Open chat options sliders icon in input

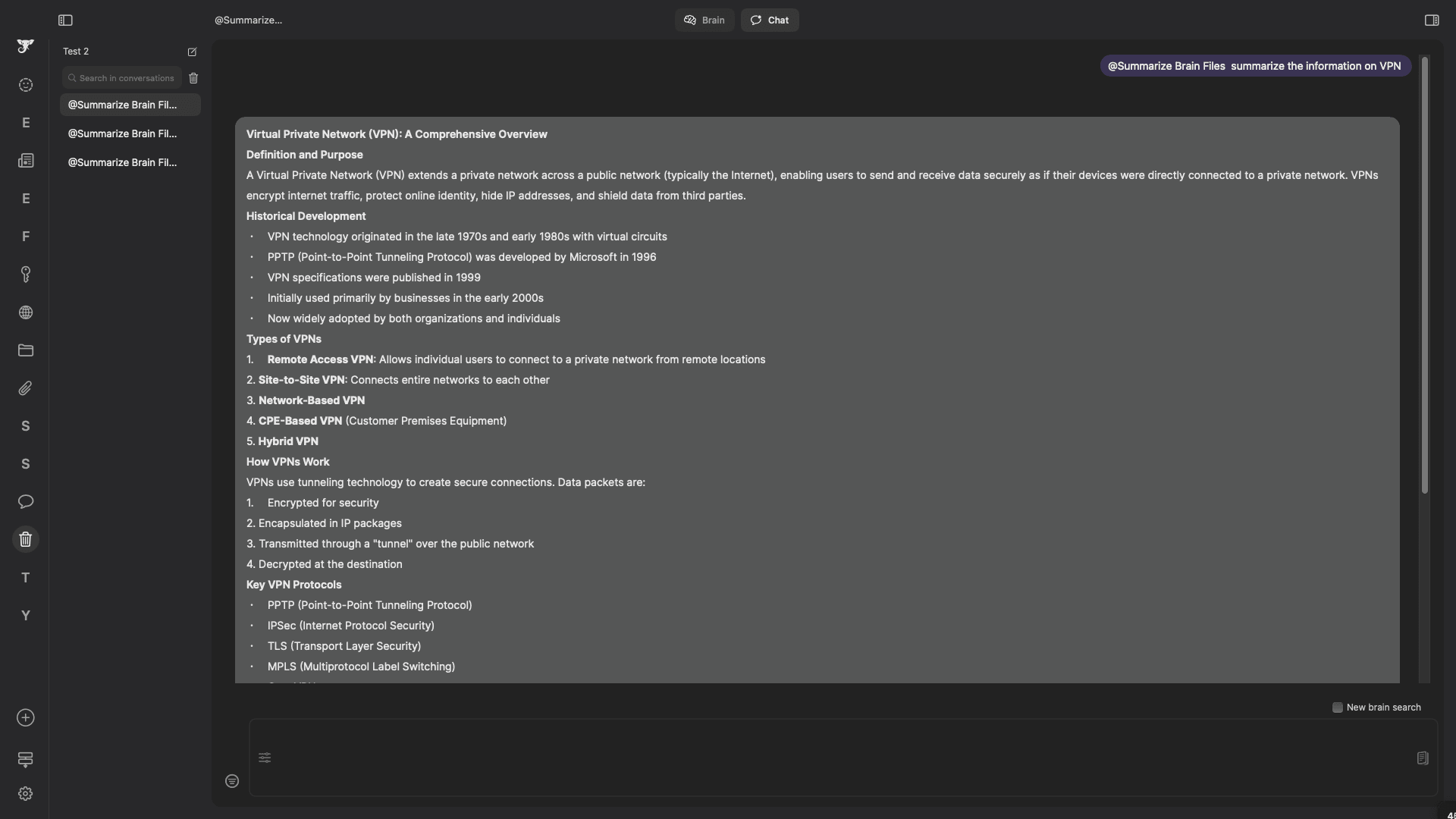265,758
